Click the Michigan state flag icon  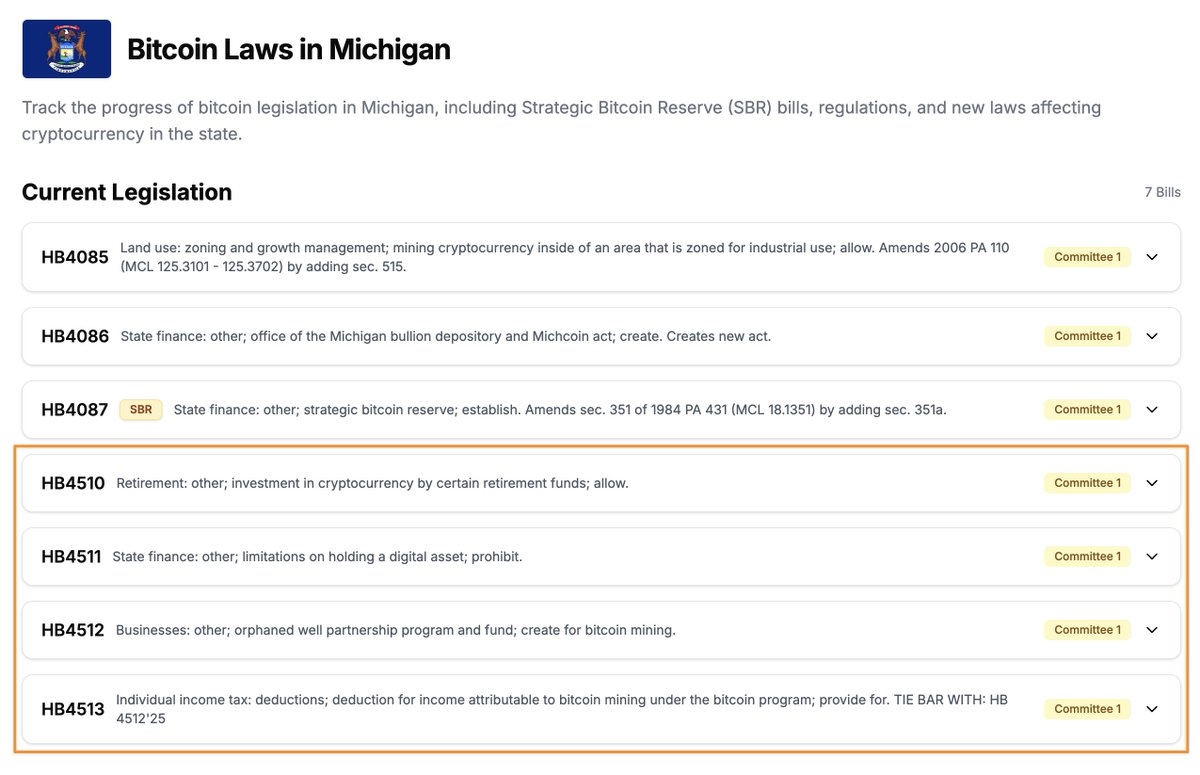coord(66,49)
